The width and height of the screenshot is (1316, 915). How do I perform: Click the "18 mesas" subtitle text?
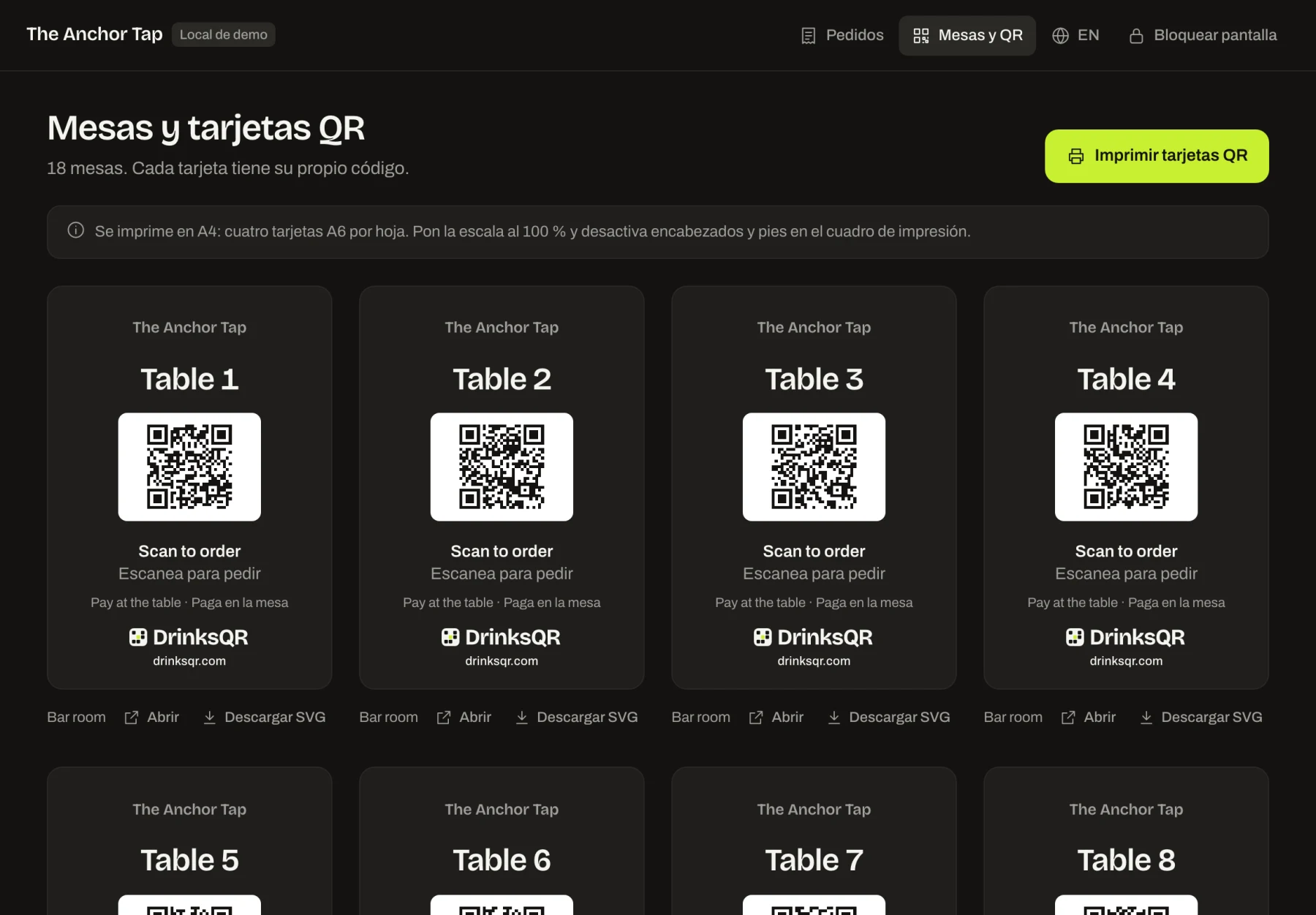[x=228, y=168]
